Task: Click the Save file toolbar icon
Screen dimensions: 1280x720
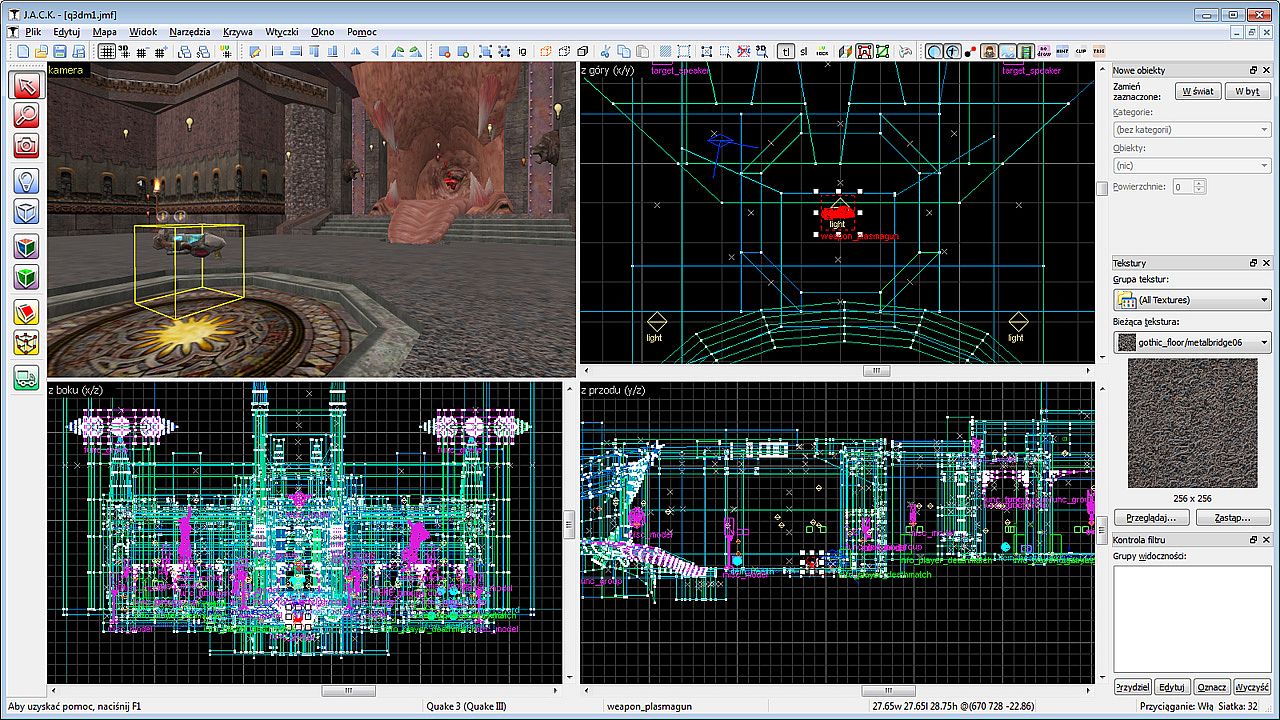Action: pos(59,52)
